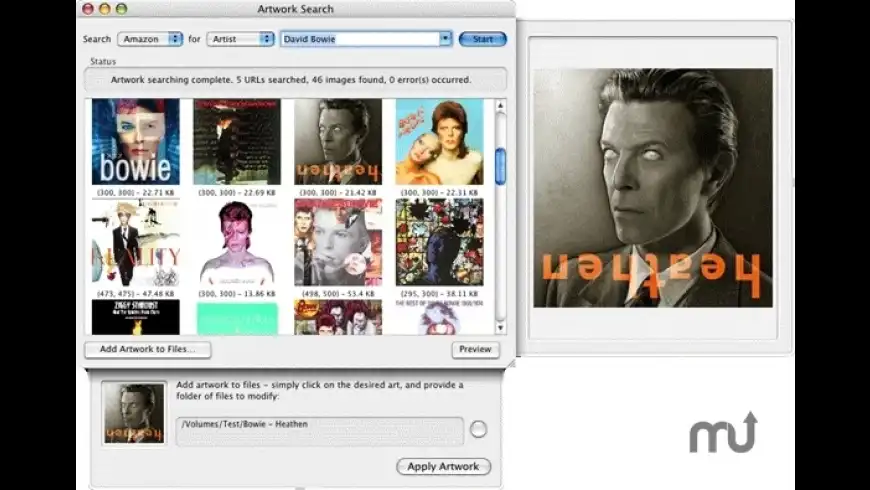Select the cut-off red-haired faces cover in the bottom row

point(338,317)
